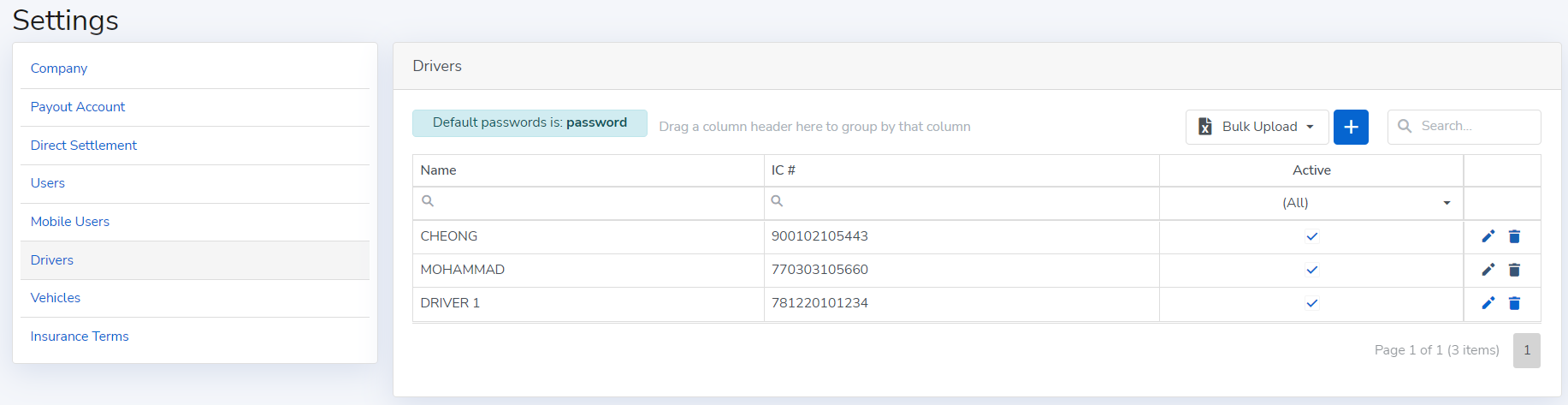The width and height of the screenshot is (1568, 405).
Task: Delete the MOHAMMAD driver entry
Action: pyautogui.click(x=1514, y=270)
